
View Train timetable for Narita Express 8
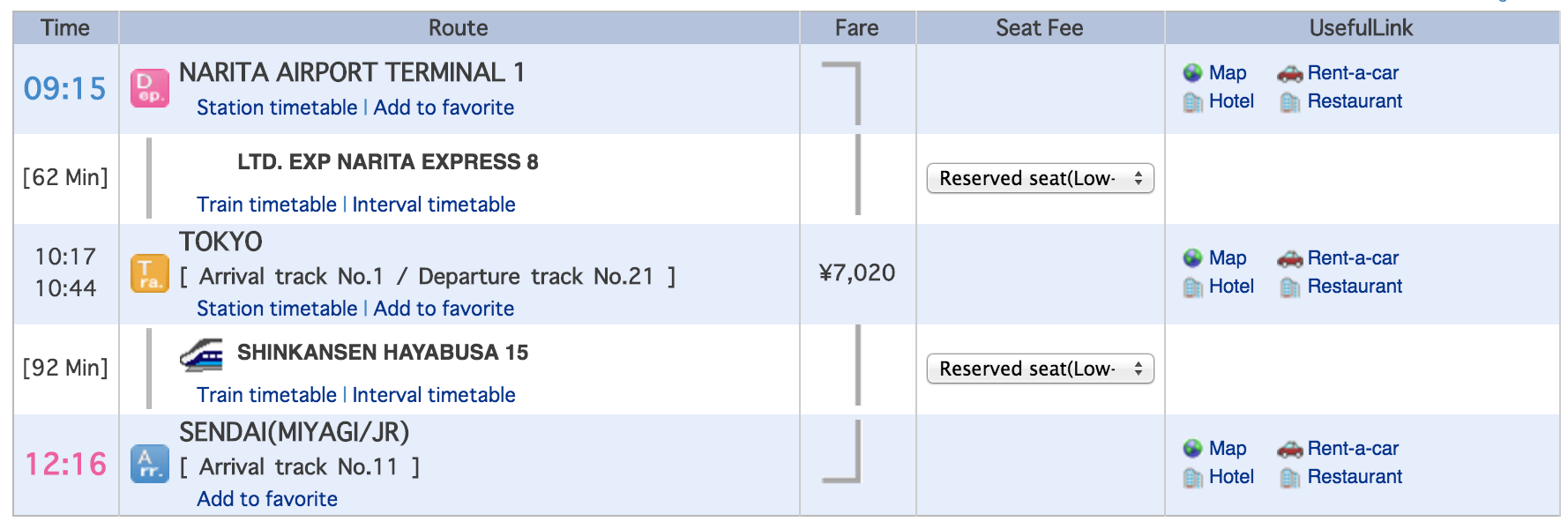(266, 205)
